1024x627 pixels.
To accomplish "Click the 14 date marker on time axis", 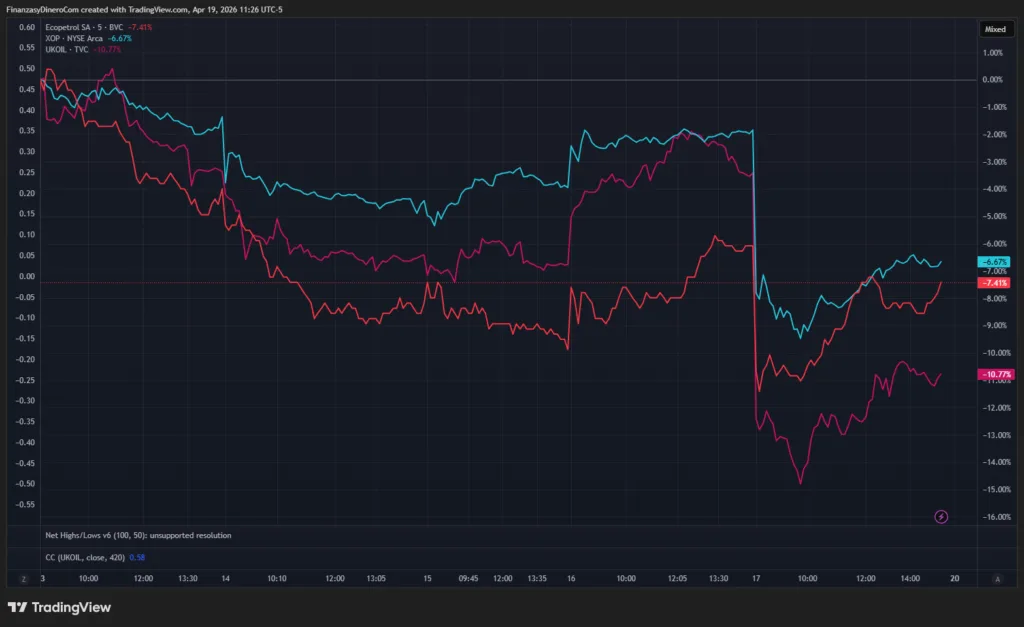I will pyautogui.click(x=226, y=578).
